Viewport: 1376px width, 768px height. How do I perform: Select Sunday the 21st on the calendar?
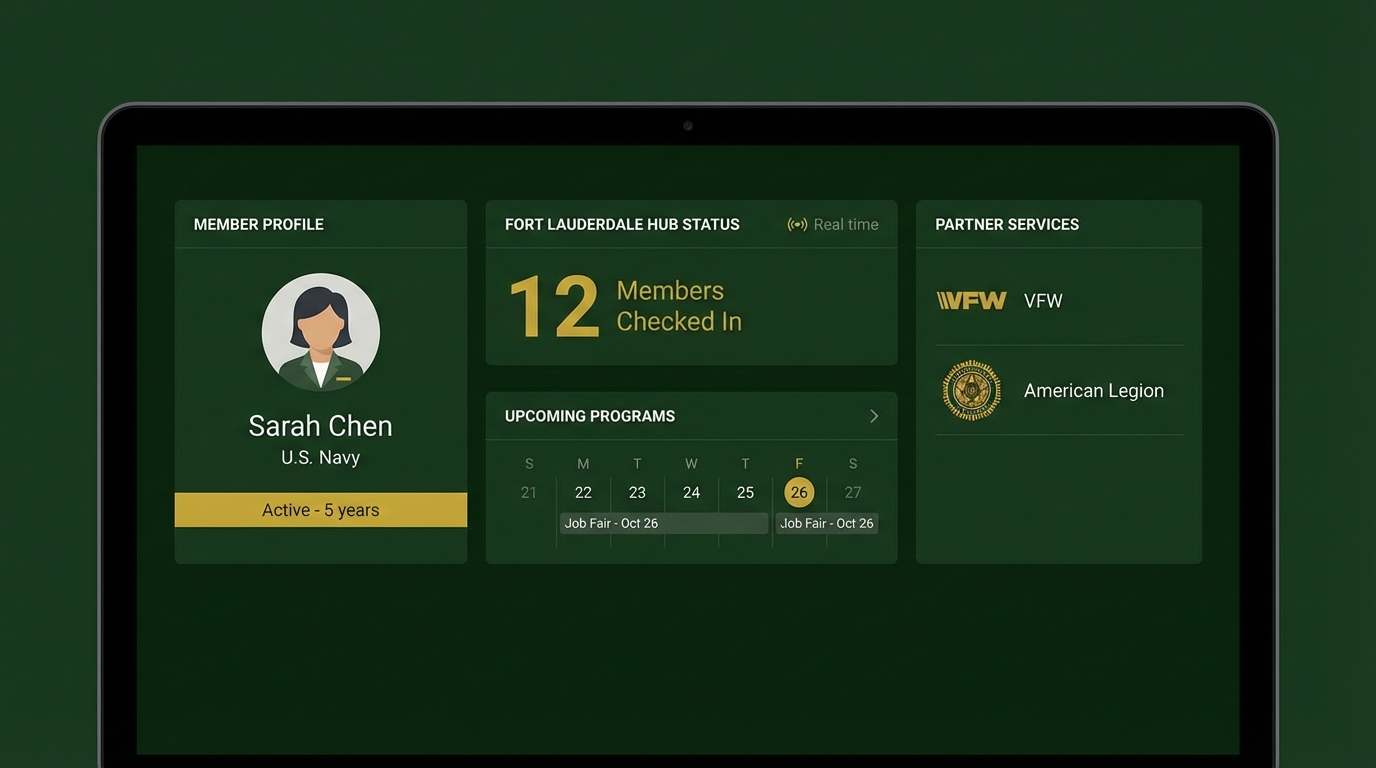click(x=529, y=492)
